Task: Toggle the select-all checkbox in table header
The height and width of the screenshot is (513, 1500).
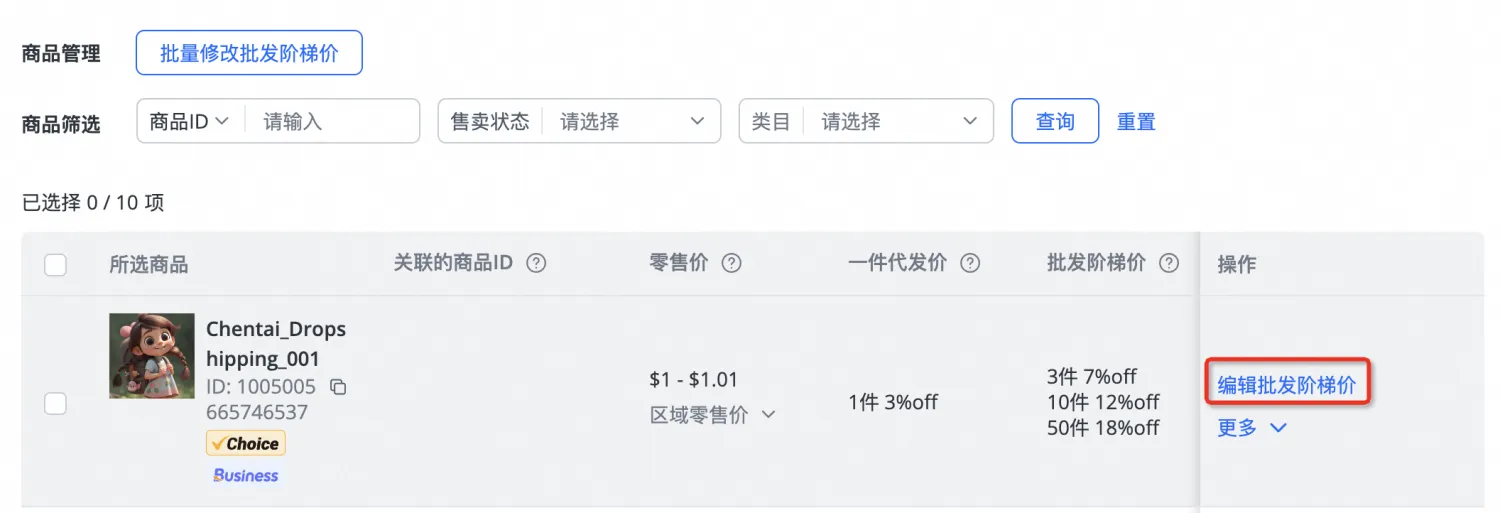Action: (56, 265)
